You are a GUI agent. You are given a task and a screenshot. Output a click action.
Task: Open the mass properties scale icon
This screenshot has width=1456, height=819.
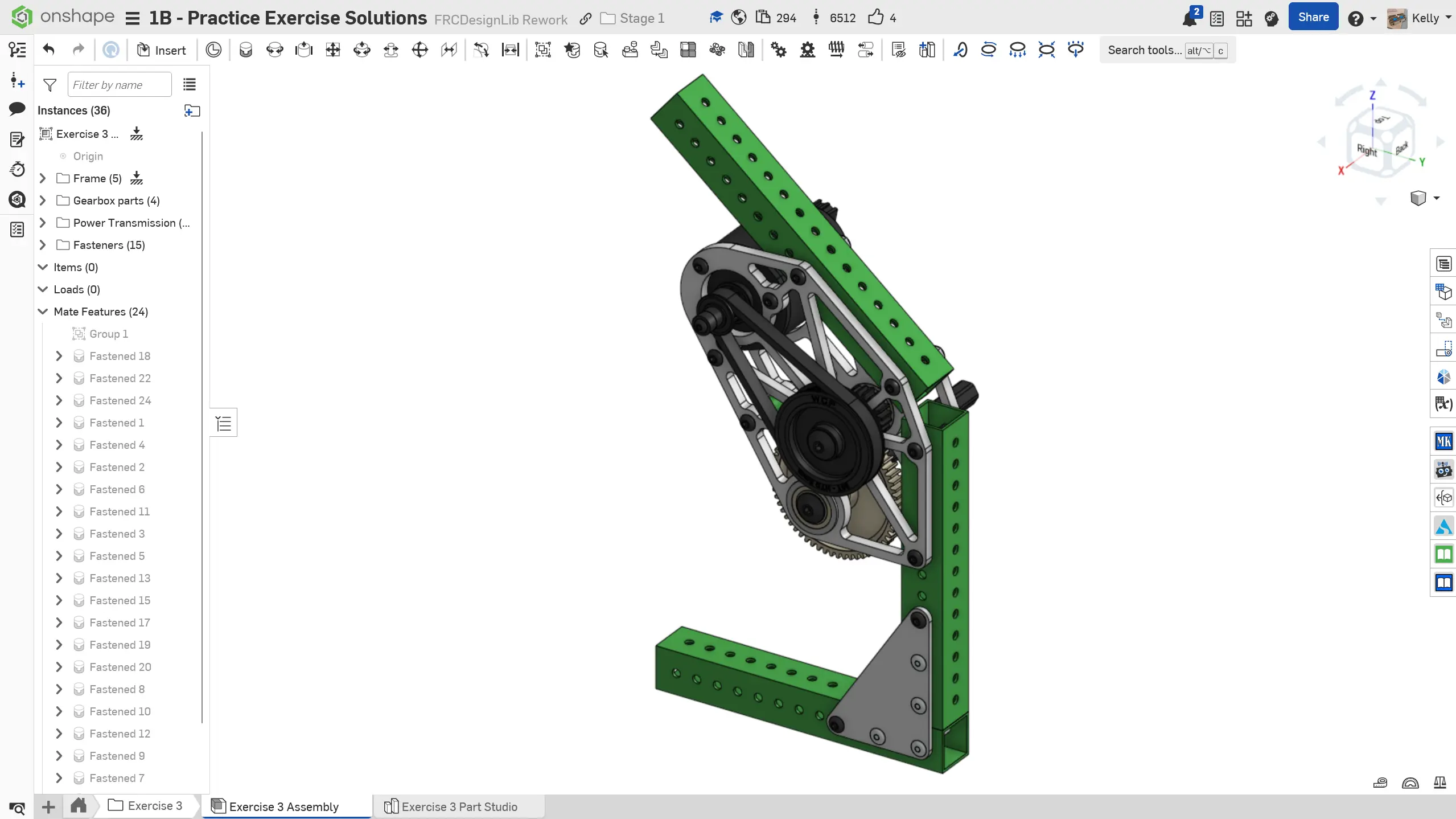click(1439, 783)
